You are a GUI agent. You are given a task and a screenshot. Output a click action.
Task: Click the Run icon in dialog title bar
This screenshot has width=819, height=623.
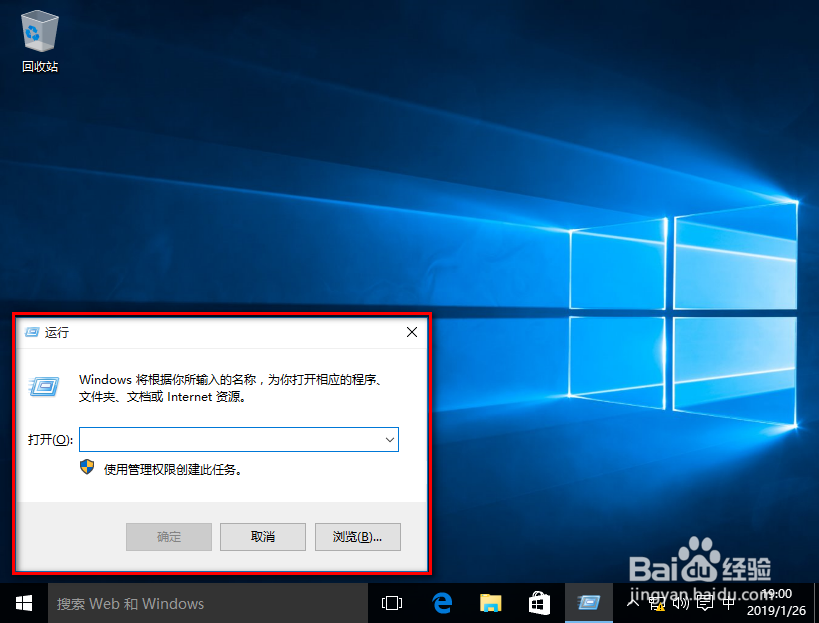coord(32,332)
